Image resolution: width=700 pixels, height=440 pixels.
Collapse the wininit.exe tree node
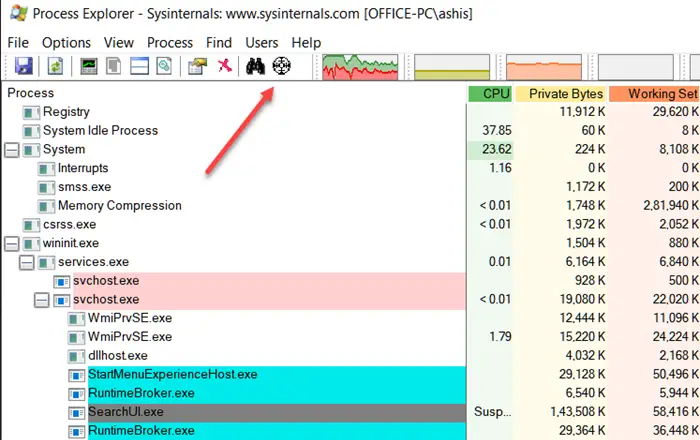click(12, 244)
